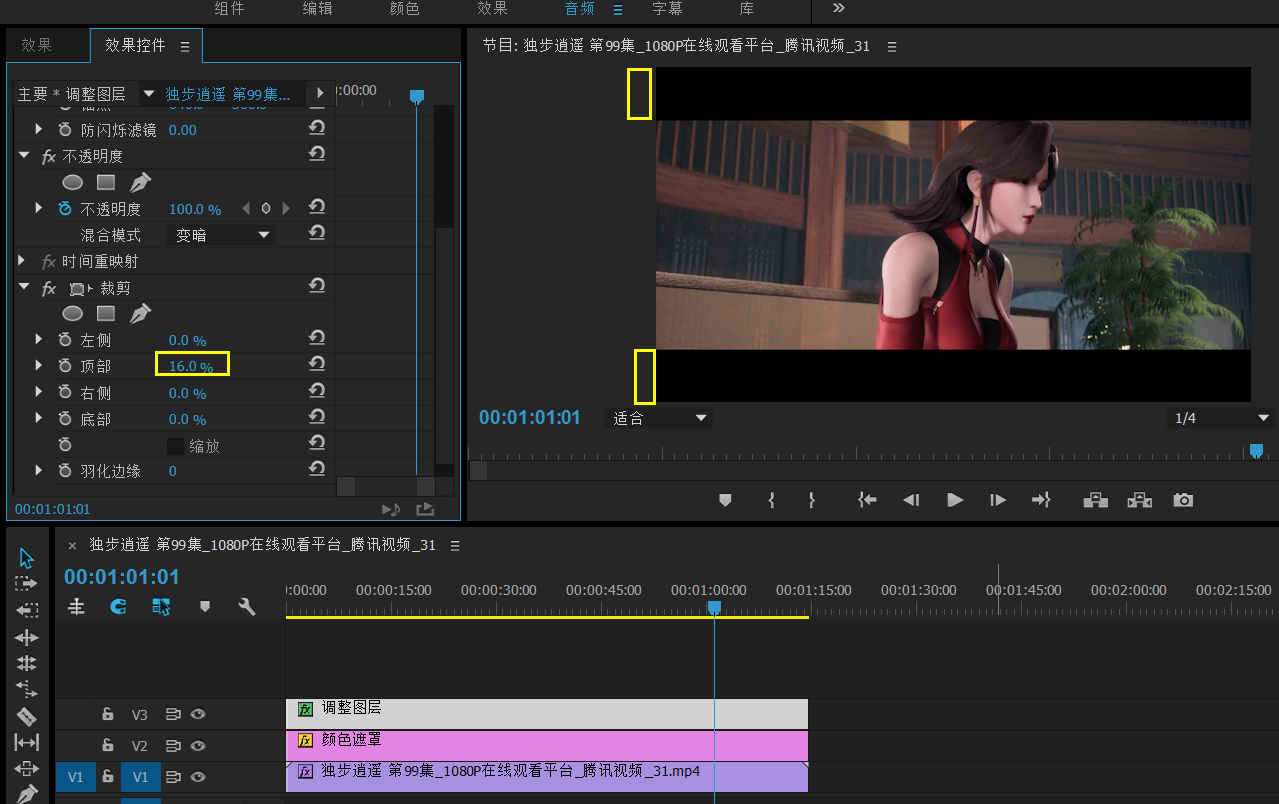This screenshot has width=1279, height=804.
Task: Go to next opacity keyframe
Action: (286, 209)
